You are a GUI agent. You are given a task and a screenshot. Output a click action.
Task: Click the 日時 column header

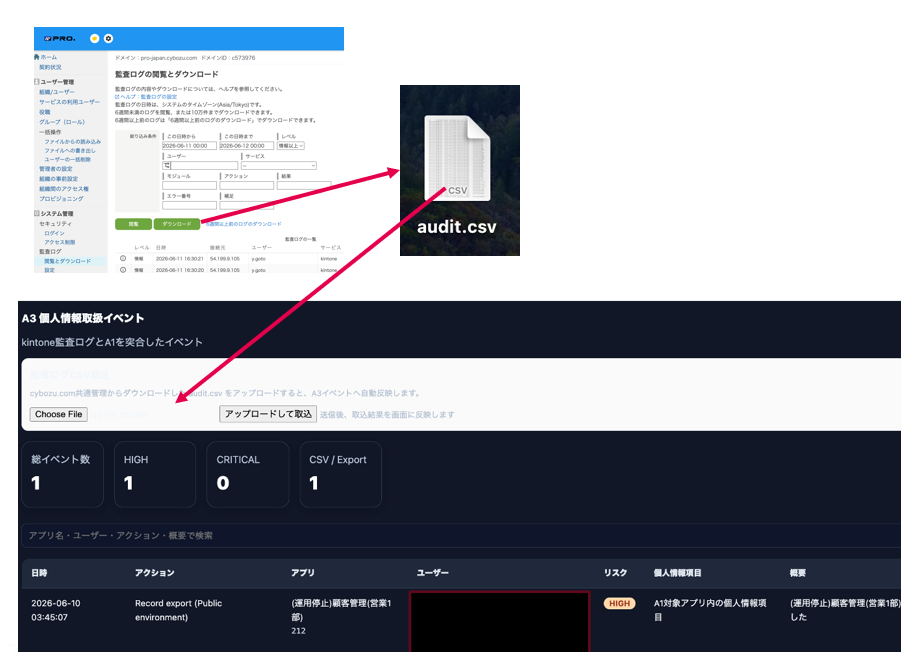point(39,573)
